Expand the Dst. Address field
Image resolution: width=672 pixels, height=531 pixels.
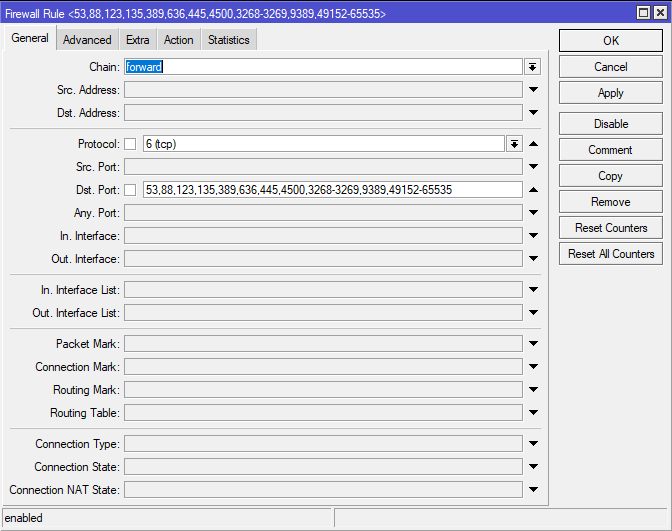click(x=533, y=113)
